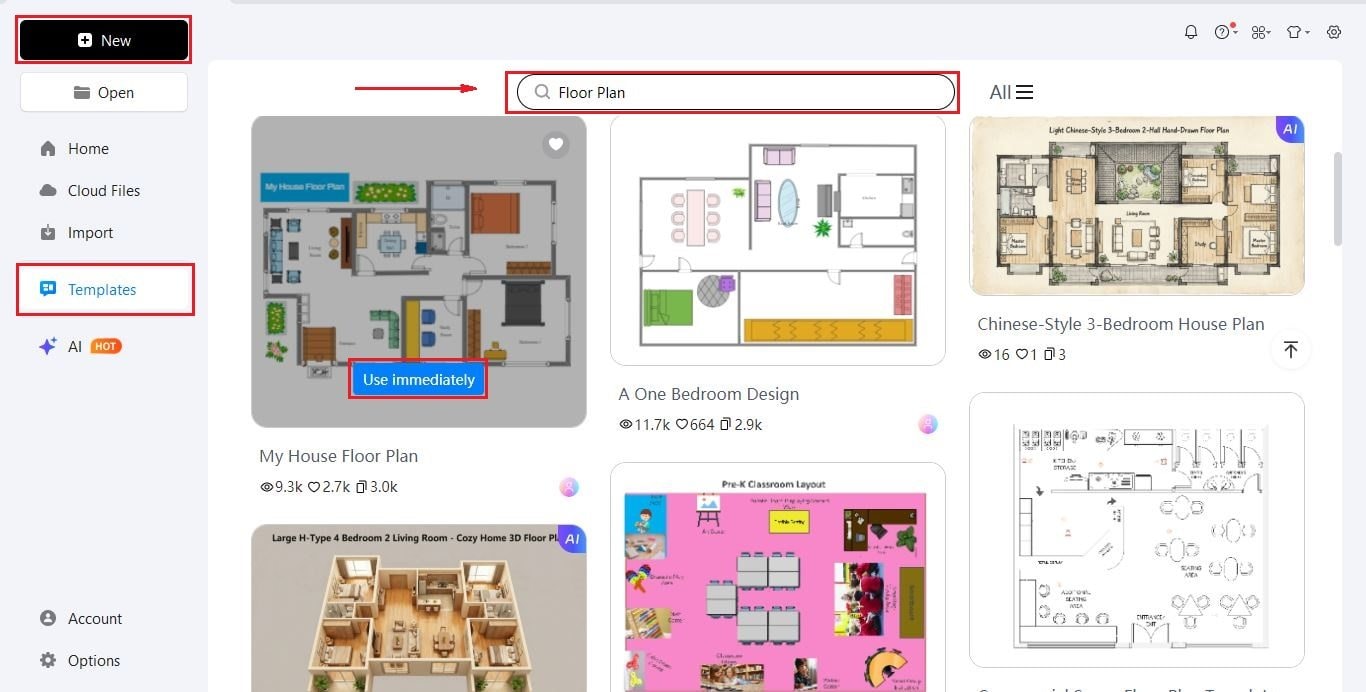This screenshot has width=1366, height=692.
Task: Click the magnifier icon in the search box
Action: tap(542, 92)
